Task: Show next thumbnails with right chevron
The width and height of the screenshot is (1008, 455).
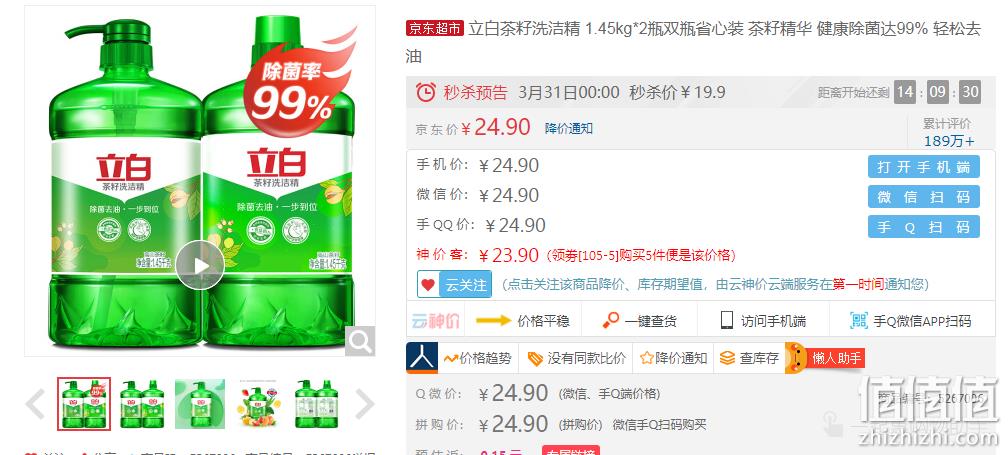Action: [x=364, y=404]
